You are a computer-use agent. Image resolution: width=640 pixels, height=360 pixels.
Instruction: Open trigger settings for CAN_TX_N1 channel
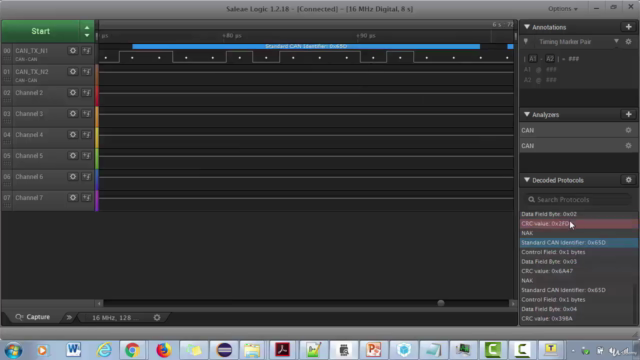[x=87, y=51]
